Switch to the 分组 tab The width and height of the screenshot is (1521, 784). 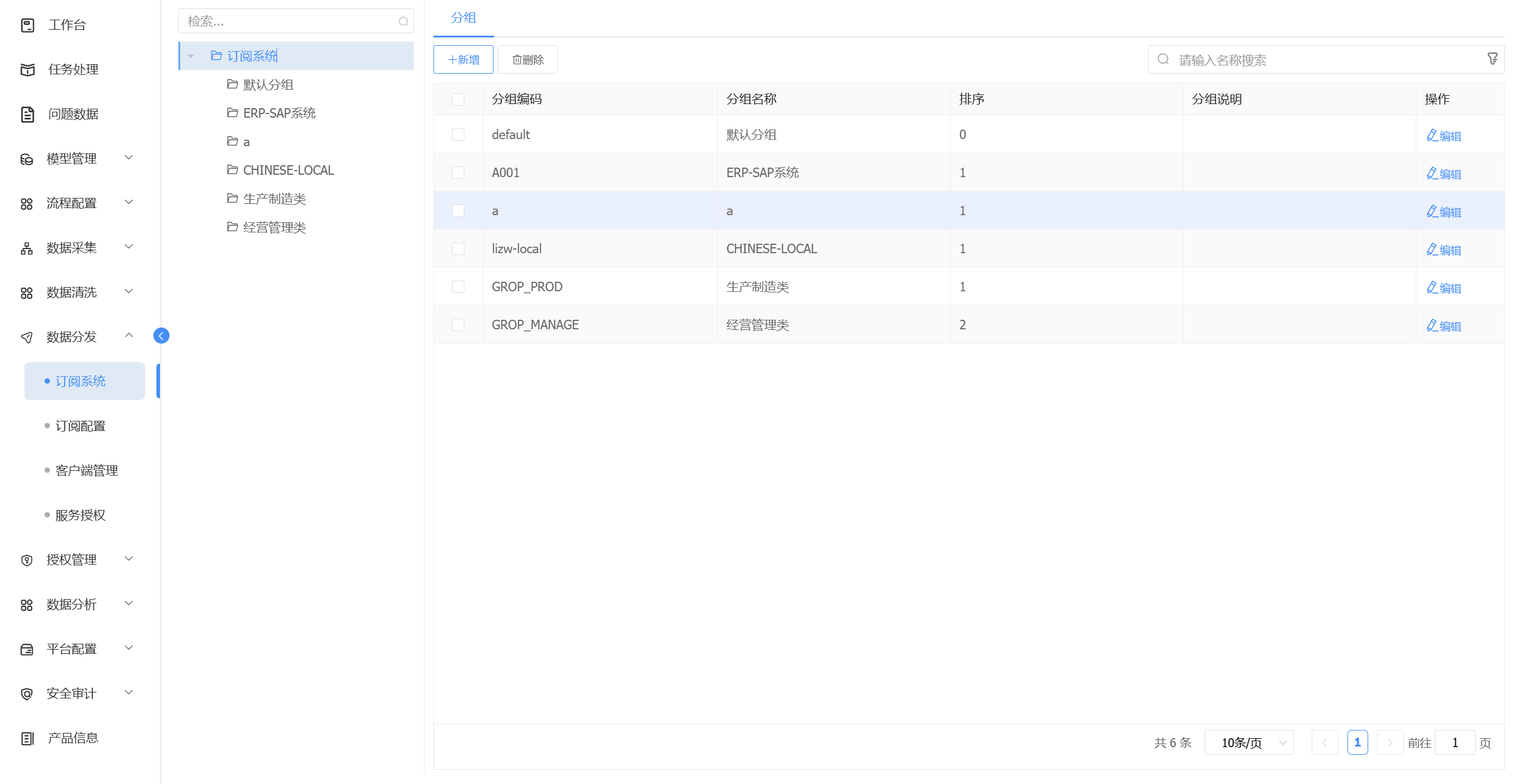tap(463, 18)
